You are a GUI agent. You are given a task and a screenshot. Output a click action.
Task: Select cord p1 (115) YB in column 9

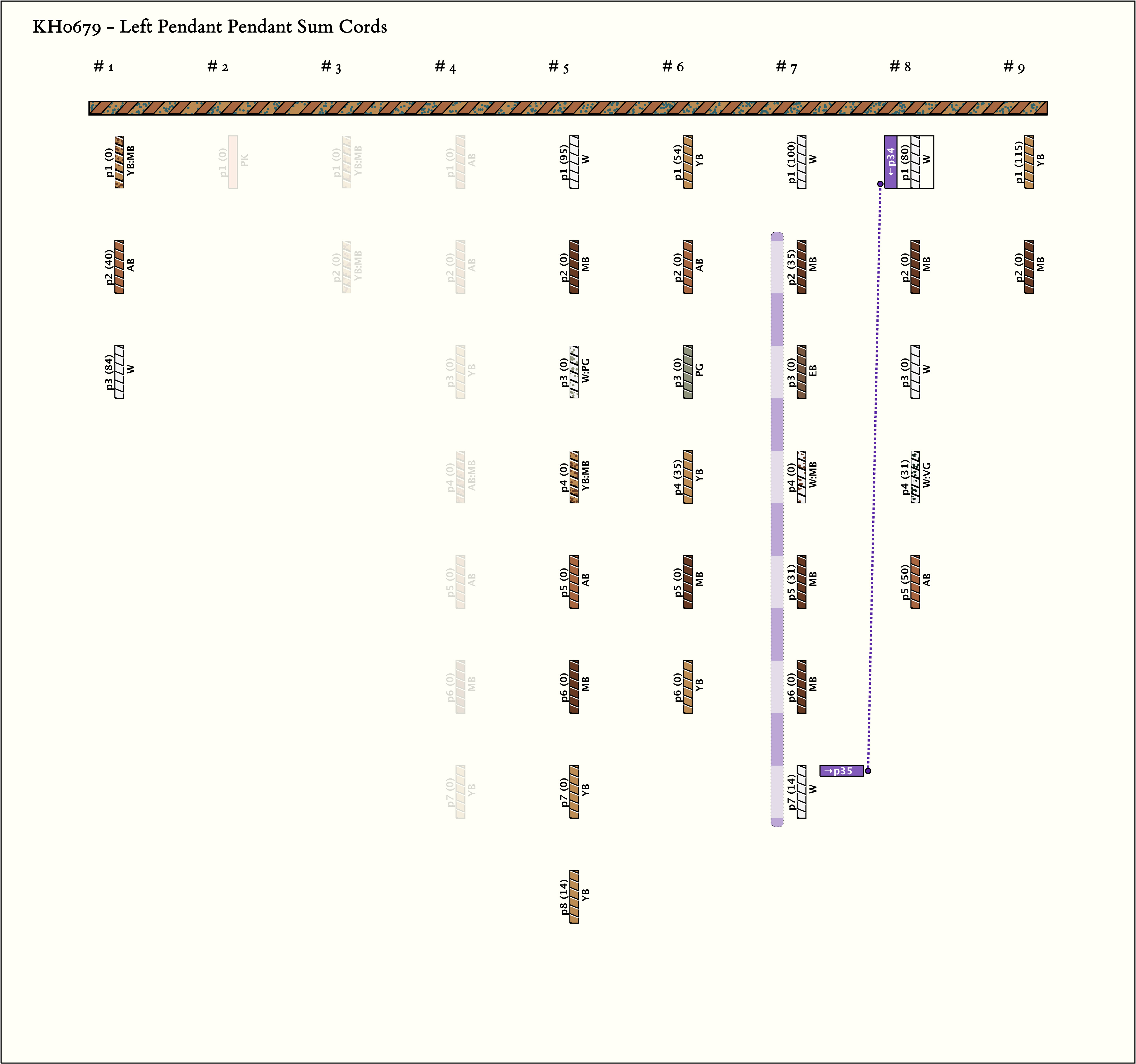point(1029,162)
